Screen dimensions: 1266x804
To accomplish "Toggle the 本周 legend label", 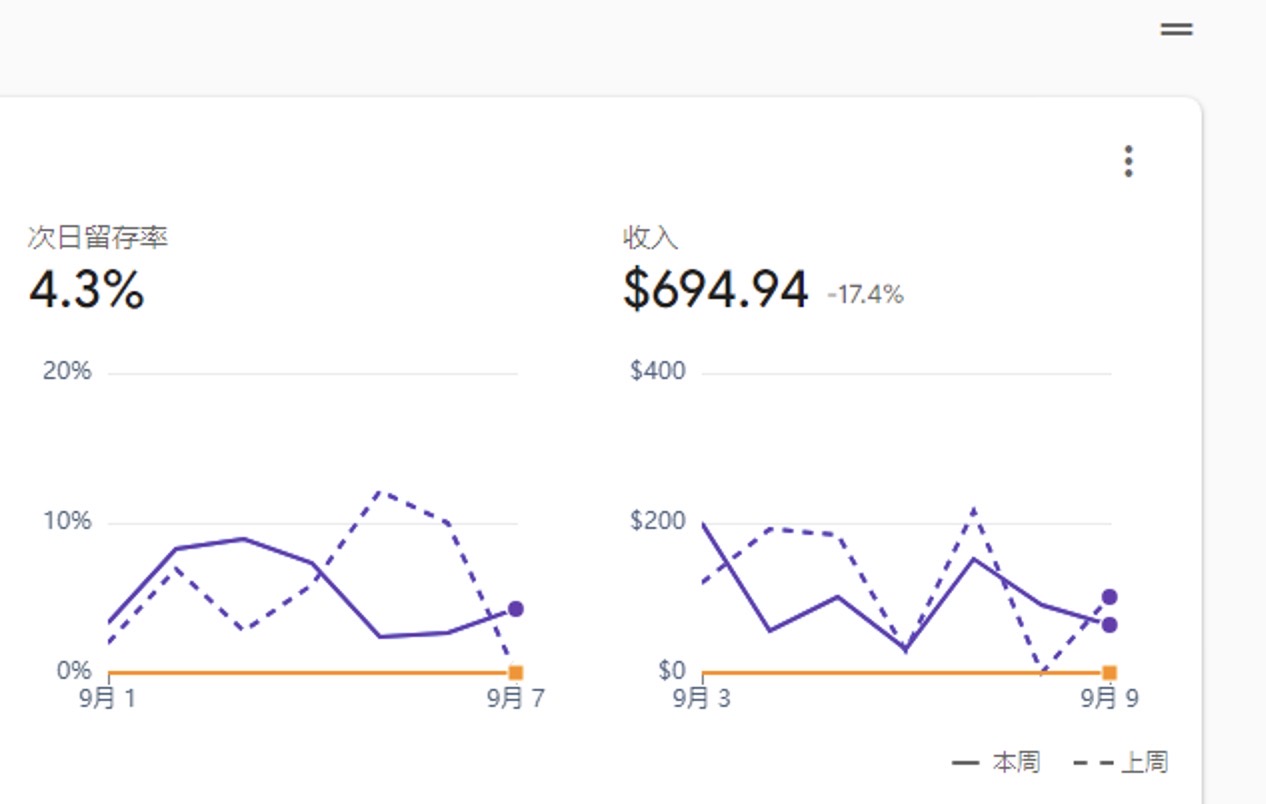I will 1015,763.
